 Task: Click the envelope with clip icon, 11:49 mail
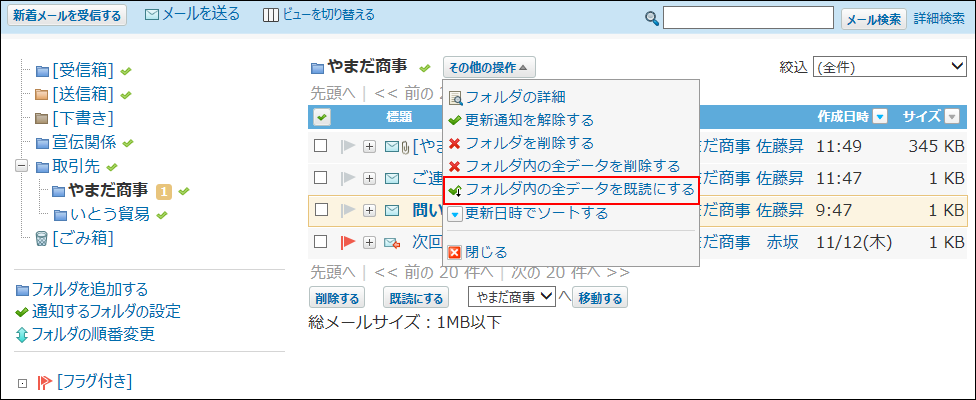point(396,147)
